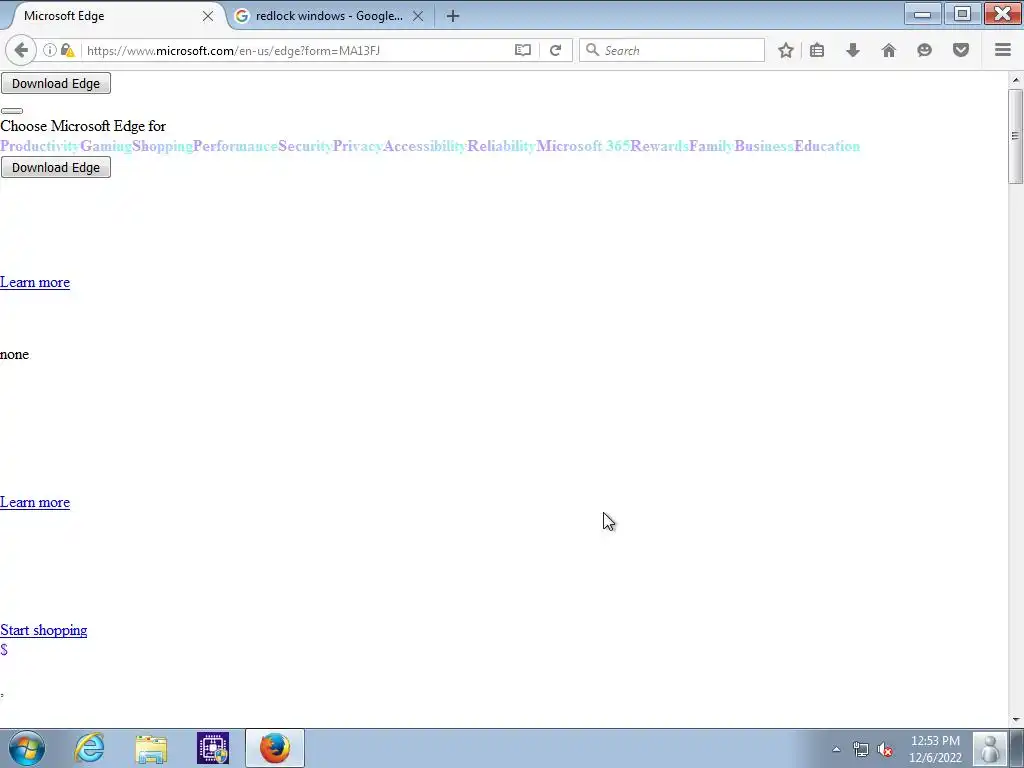The width and height of the screenshot is (1024, 768).
Task: Open the first Learn more link
Action: click(35, 282)
